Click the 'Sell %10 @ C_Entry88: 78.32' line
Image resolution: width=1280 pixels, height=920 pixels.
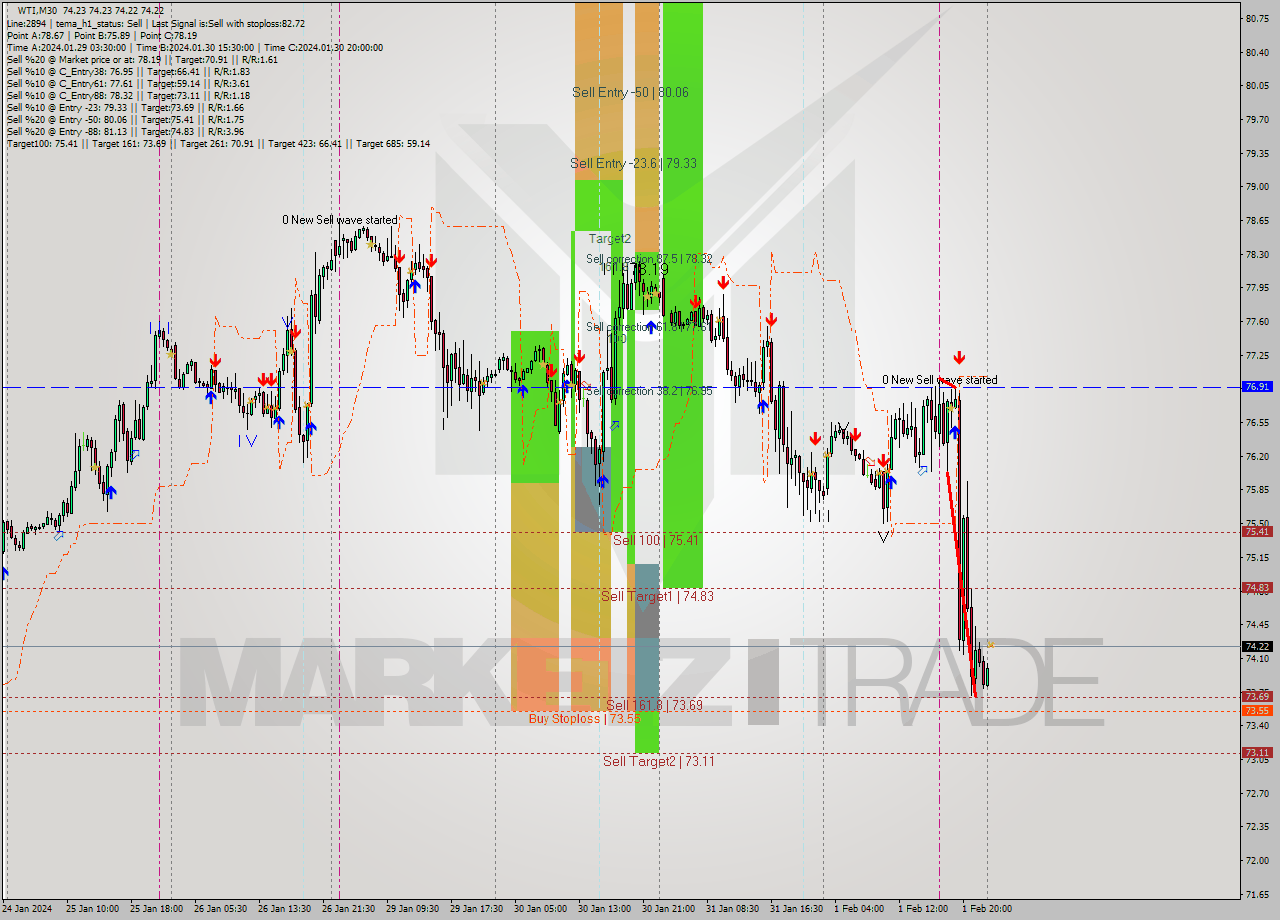click(x=128, y=95)
